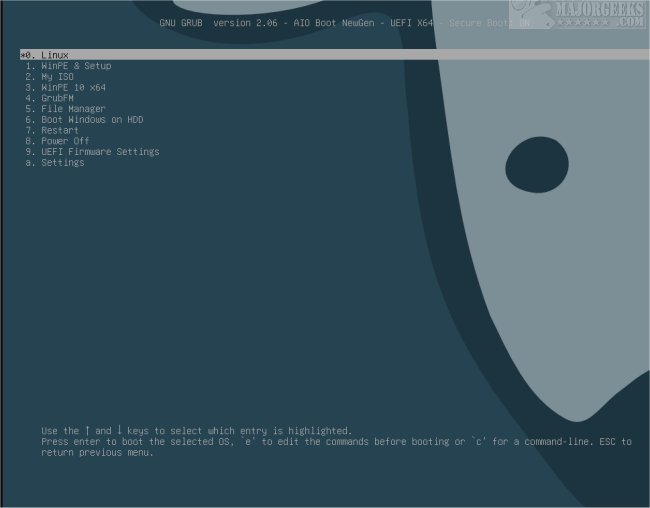This screenshot has height=508, width=650.
Task: Click the 'Use the ↑ and ↓ keys' help line
Action: (196, 431)
